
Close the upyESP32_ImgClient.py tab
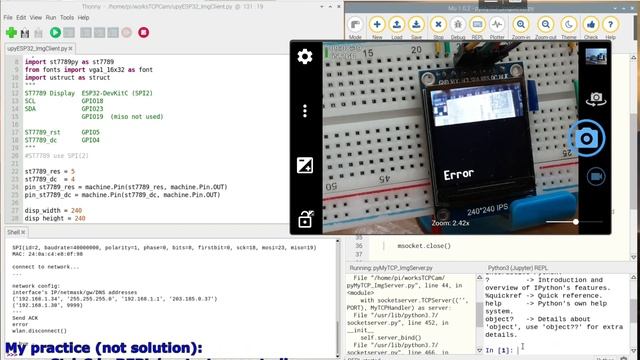(71, 49)
